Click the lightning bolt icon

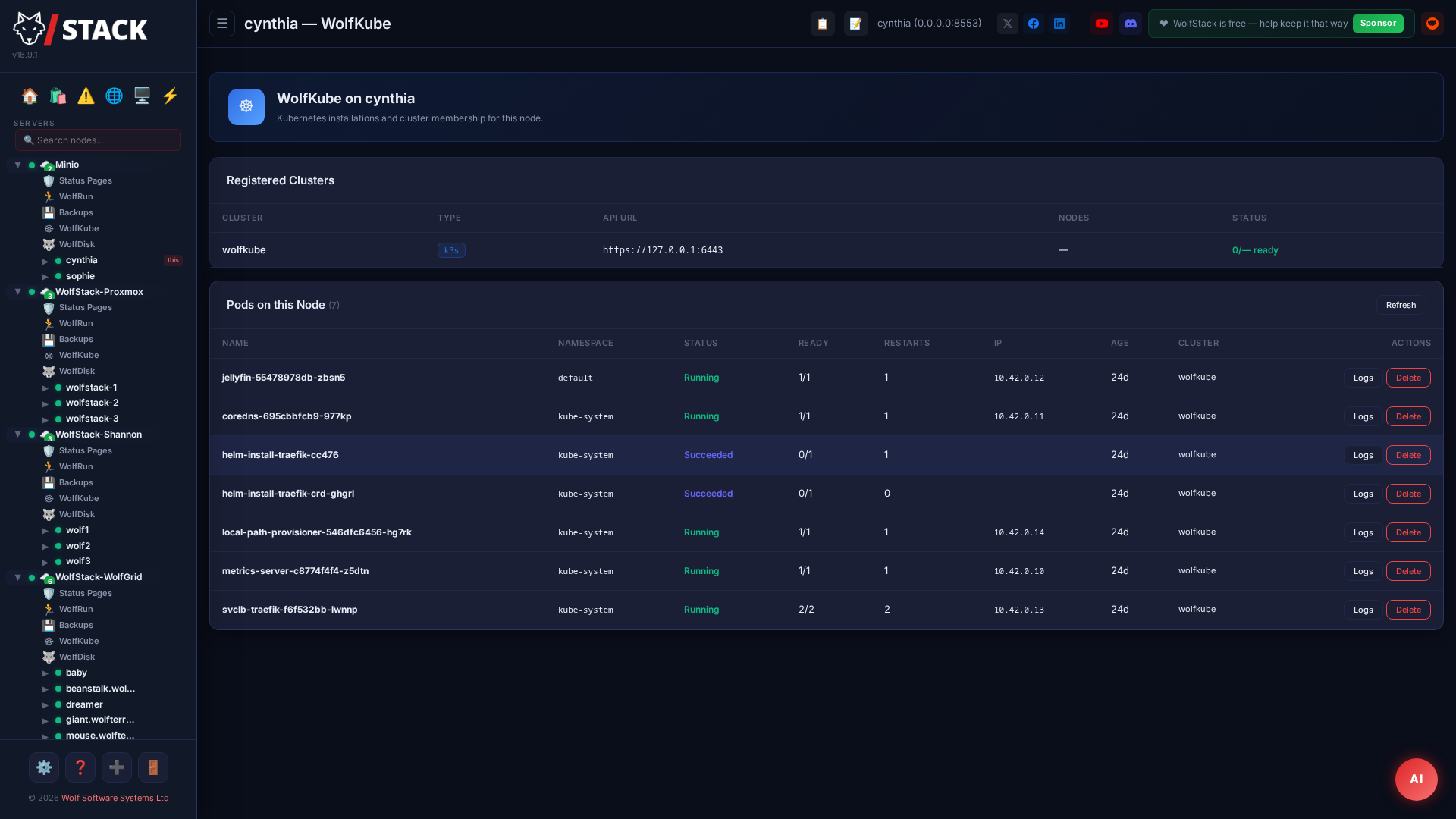pyautogui.click(x=170, y=96)
